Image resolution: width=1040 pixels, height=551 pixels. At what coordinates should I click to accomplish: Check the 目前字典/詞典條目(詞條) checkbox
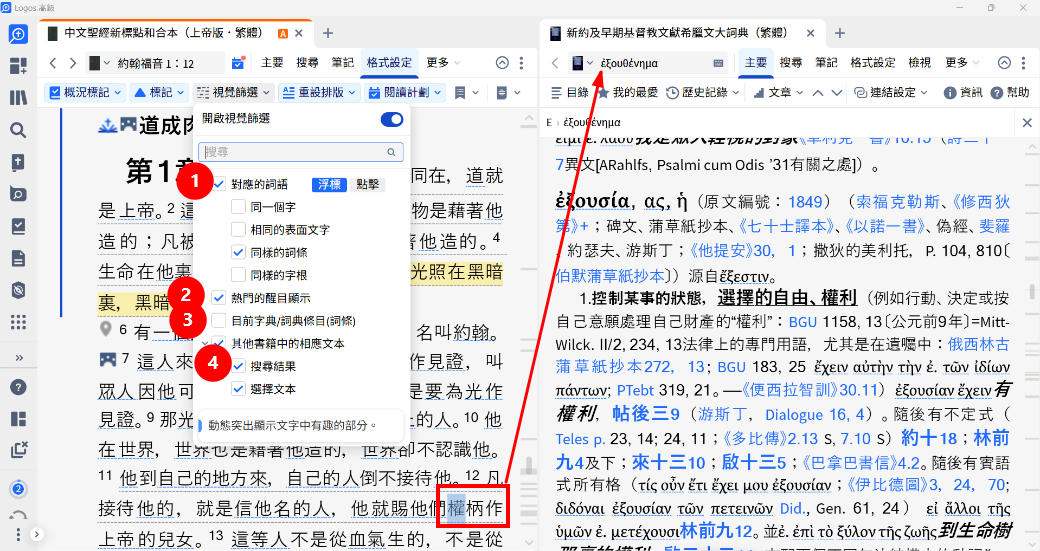coord(219,321)
